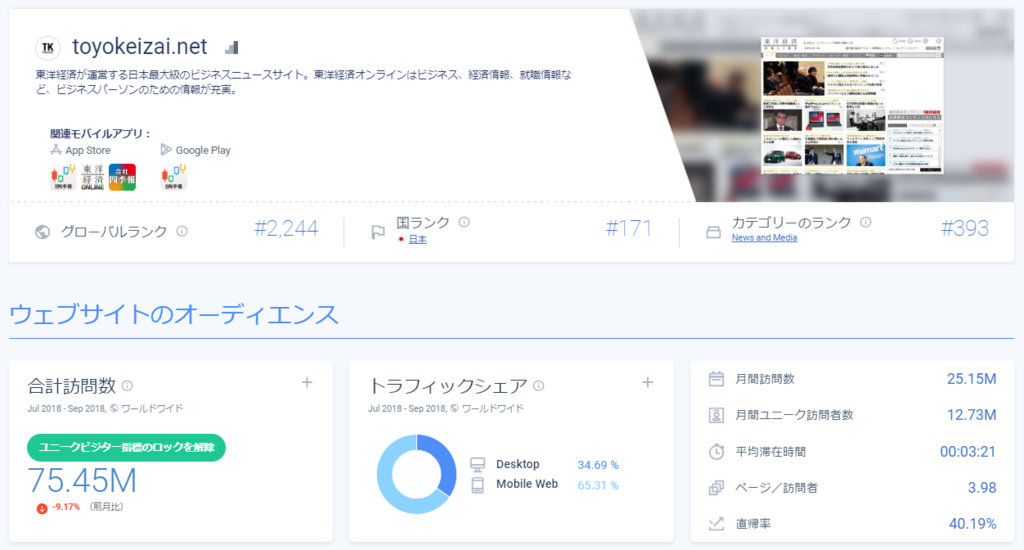This screenshot has width=1024, height=550.
Task: Click the 直帰率 label
Action: [x=753, y=524]
